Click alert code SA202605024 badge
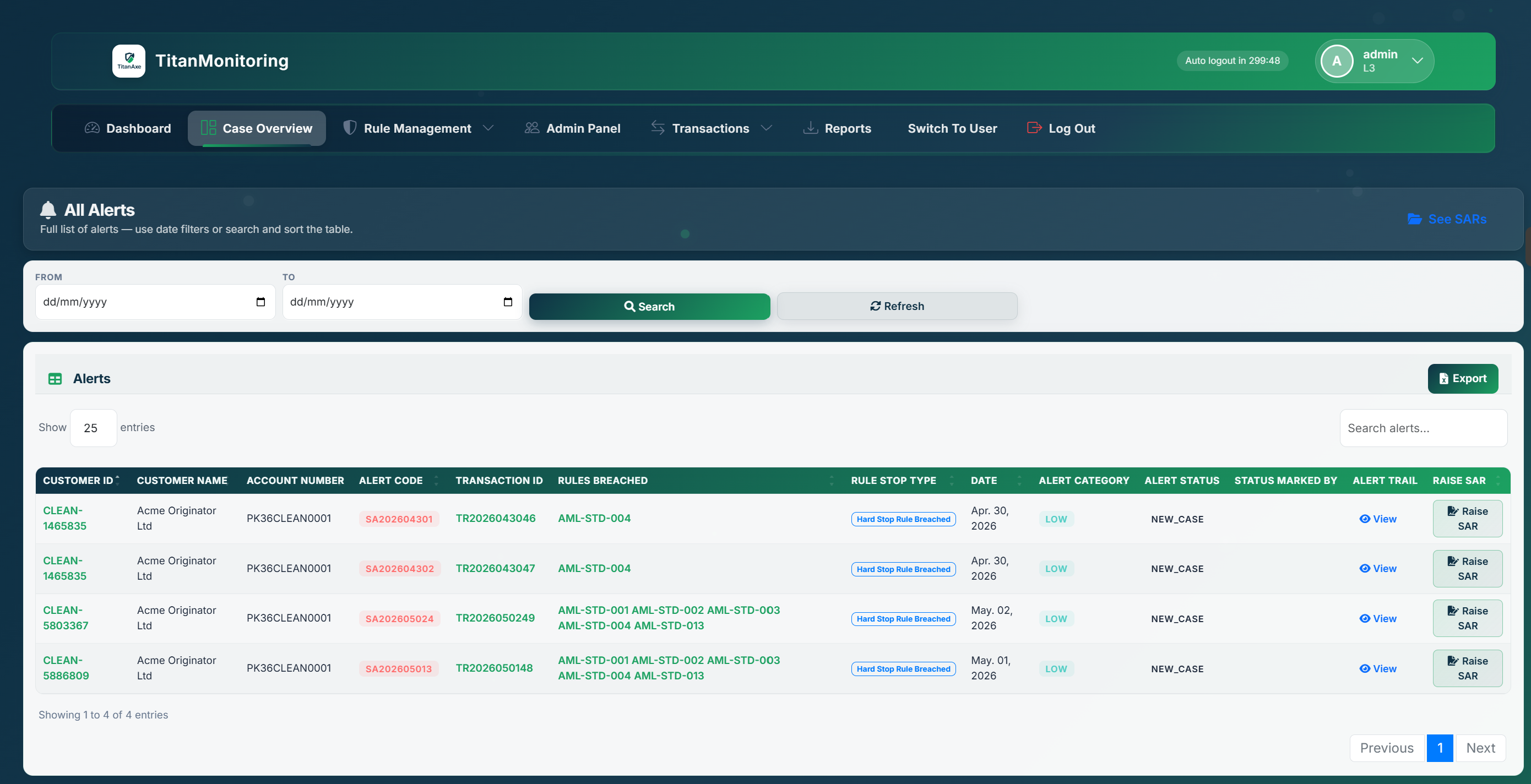1531x784 pixels. pyautogui.click(x=399, y=618)
